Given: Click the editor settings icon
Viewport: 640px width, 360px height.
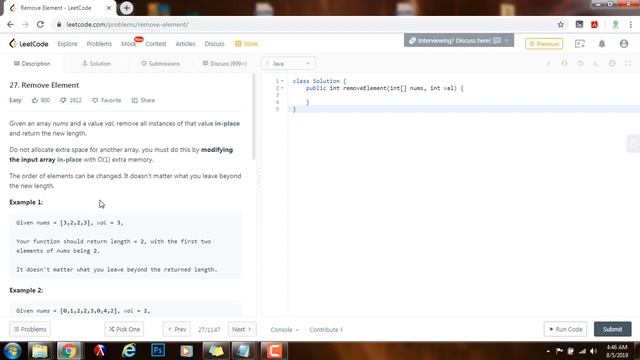Looking at the screenshot, I should 612,64.
